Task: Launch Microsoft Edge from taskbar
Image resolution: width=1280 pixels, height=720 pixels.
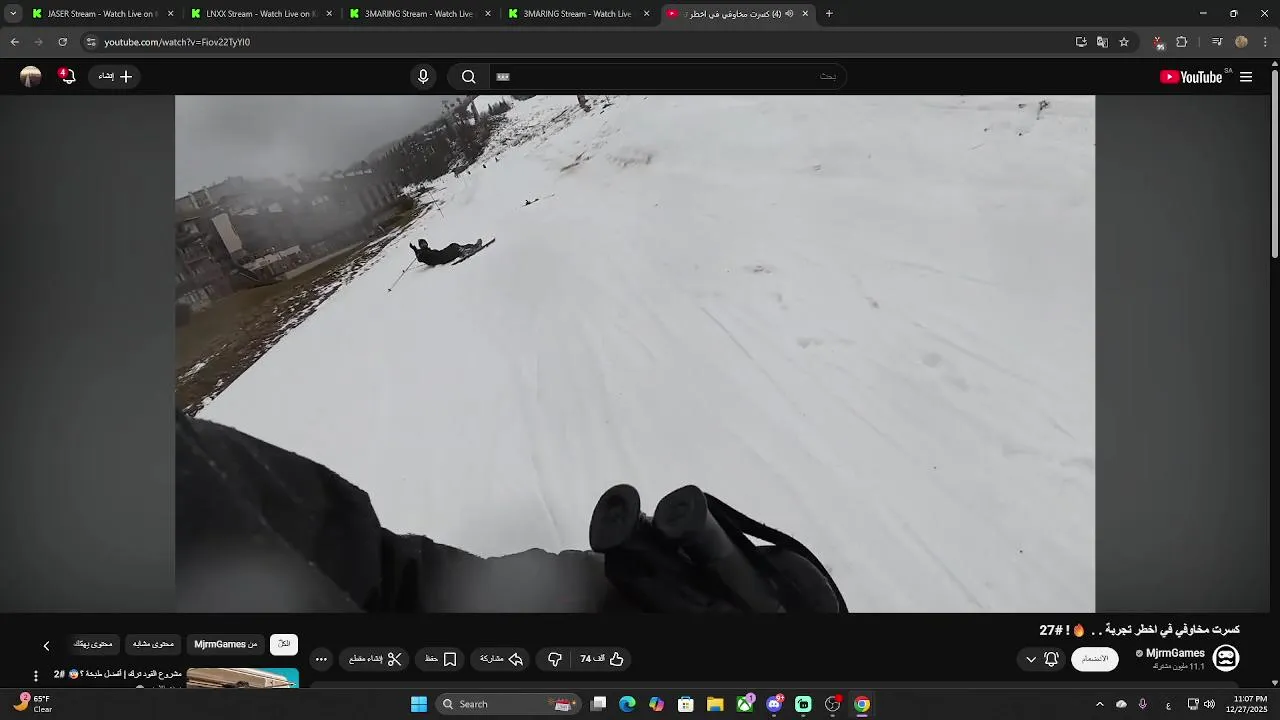Action: point(627,704)
